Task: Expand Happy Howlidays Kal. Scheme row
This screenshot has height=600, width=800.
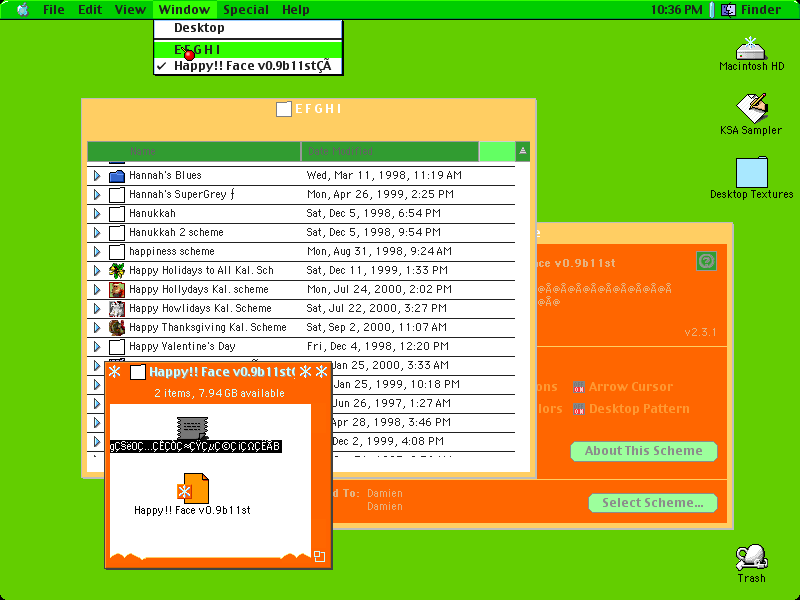Action: pyautogui.click(x=97, y=309)
